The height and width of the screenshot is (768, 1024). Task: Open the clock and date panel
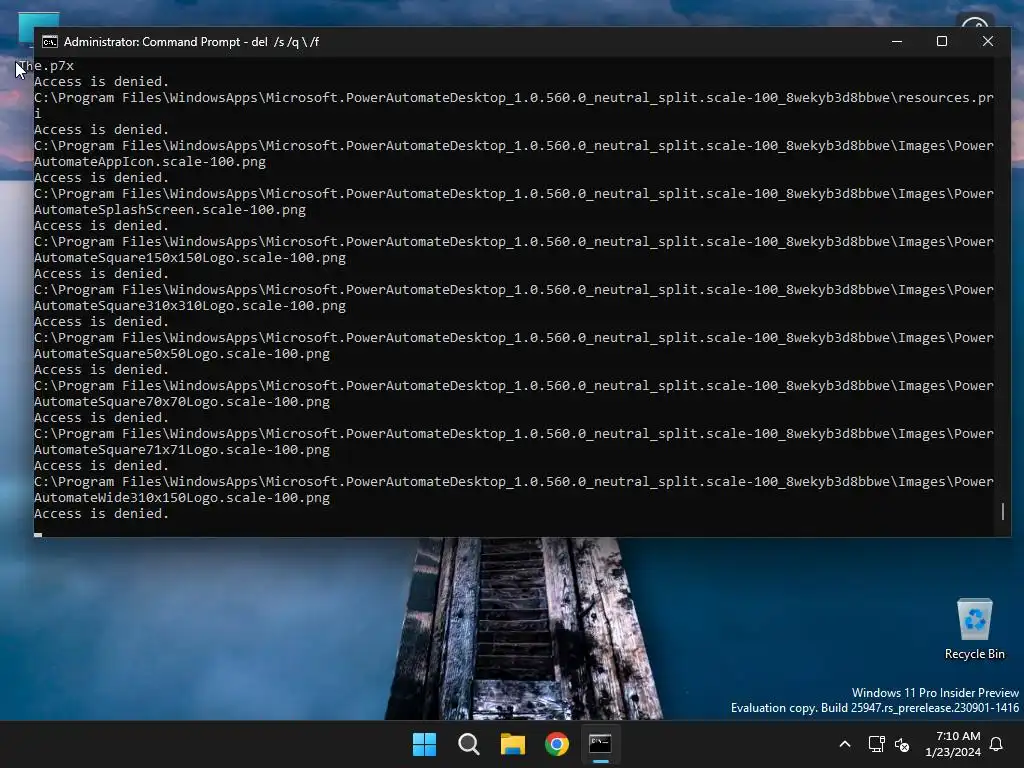[953, 744]
